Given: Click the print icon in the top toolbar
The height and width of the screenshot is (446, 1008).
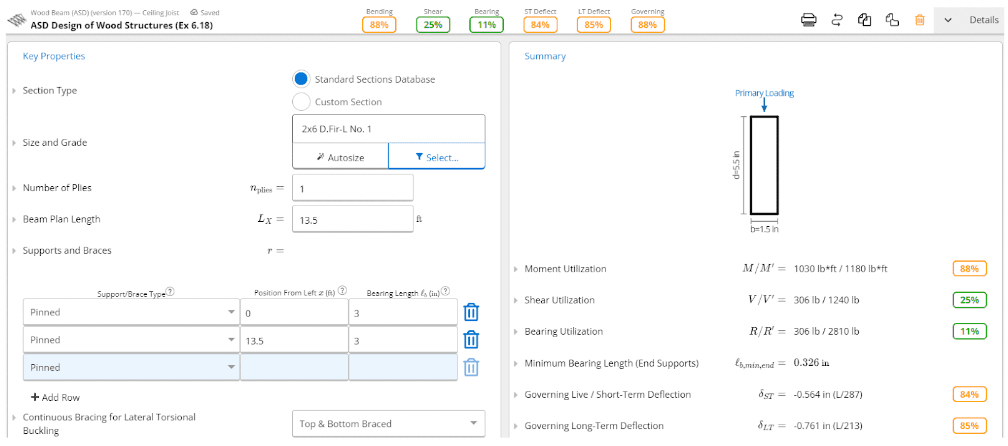Looking at the screenshot, I should coord(809,20).
